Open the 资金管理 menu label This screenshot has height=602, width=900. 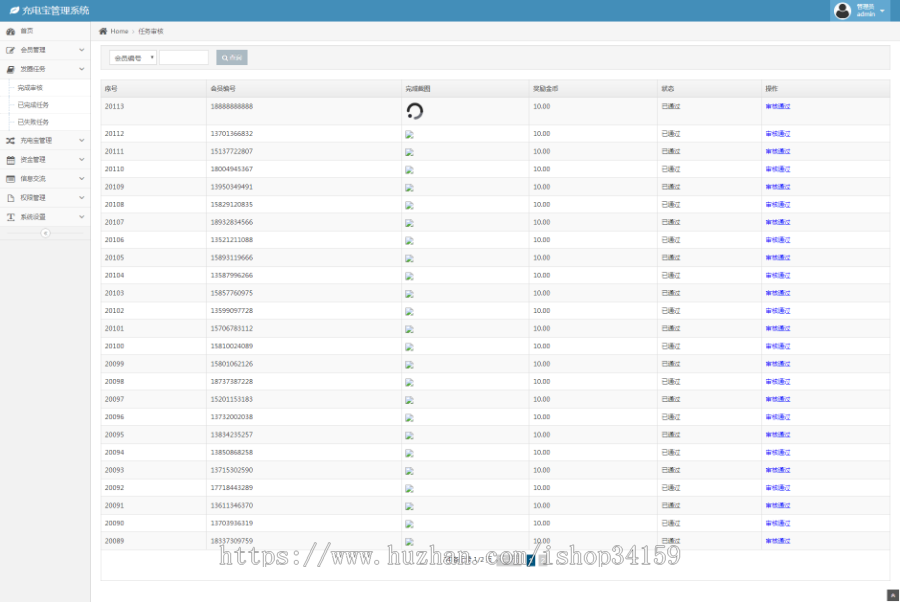pos(33,160)
